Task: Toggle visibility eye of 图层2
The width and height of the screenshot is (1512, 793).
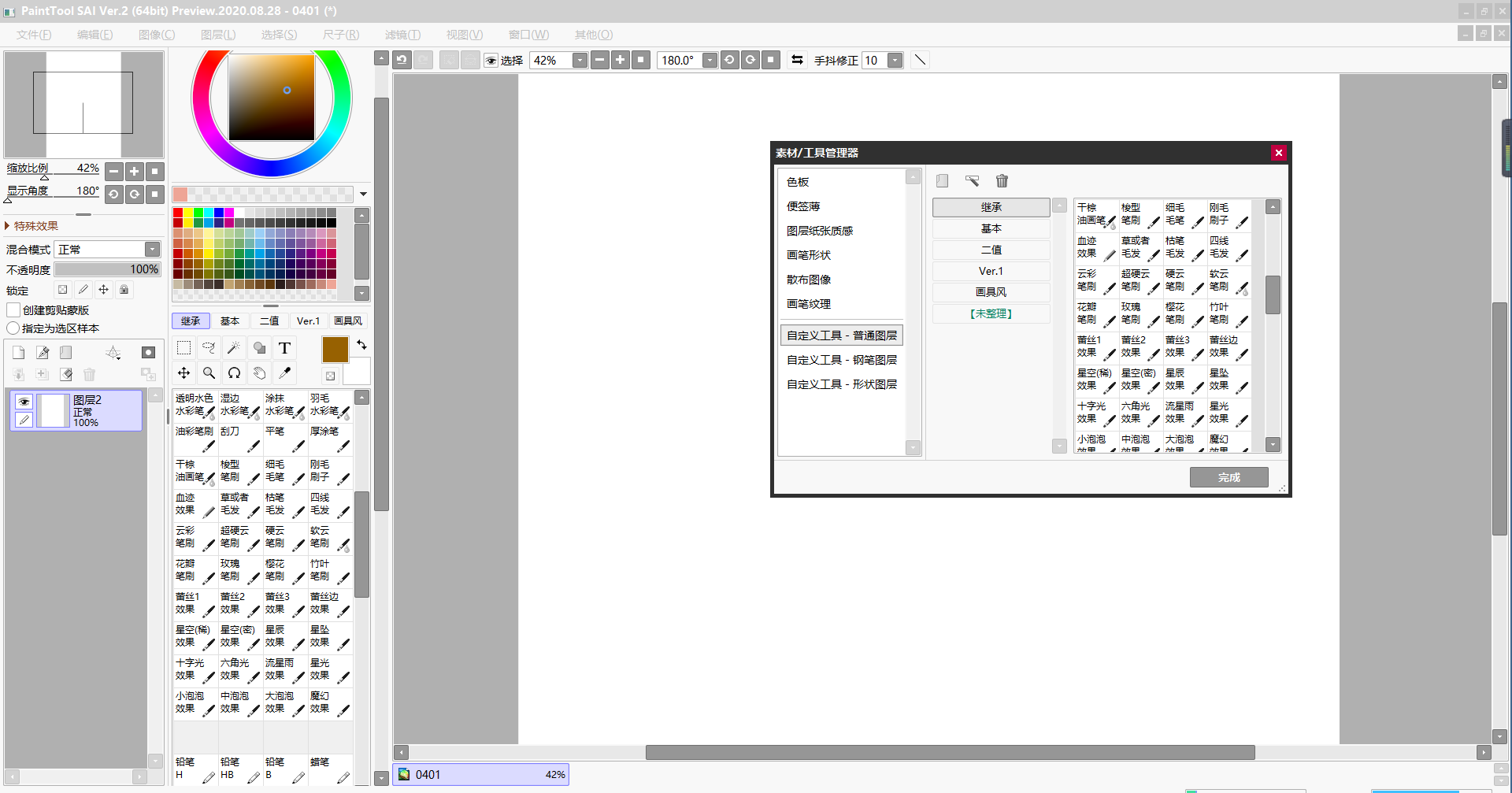Action: coord(24,402)
